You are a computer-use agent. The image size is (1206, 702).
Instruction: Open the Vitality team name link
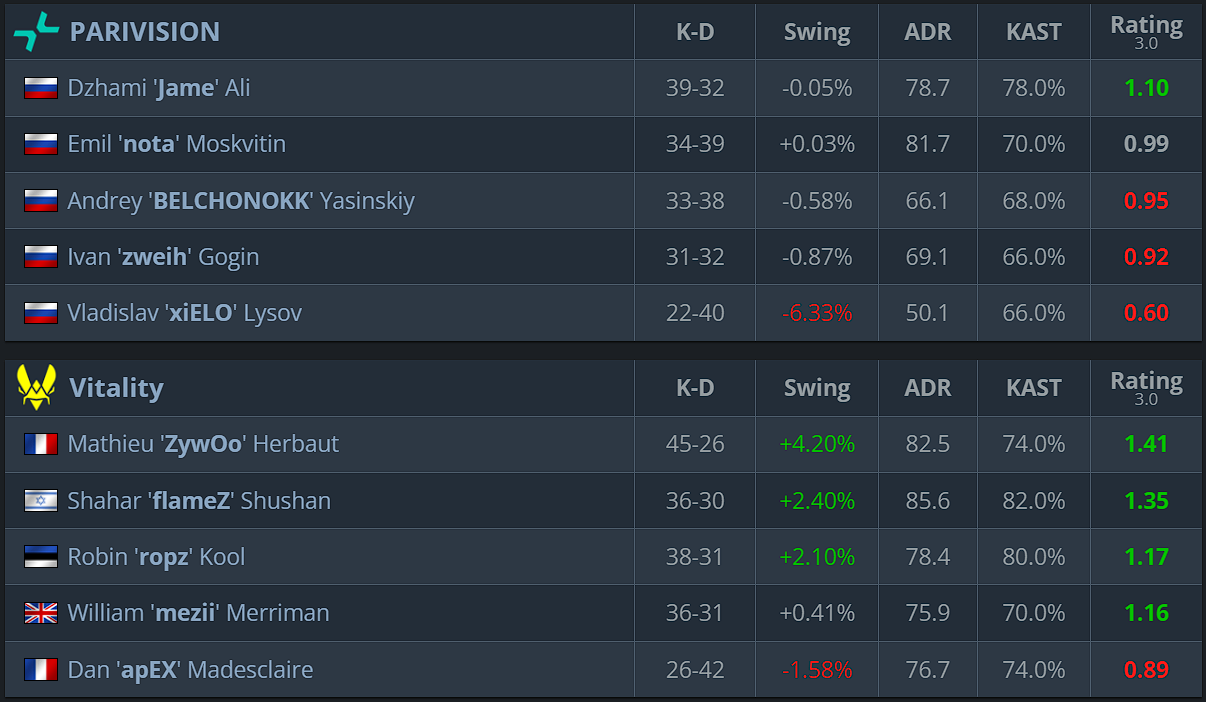(116, 388)
